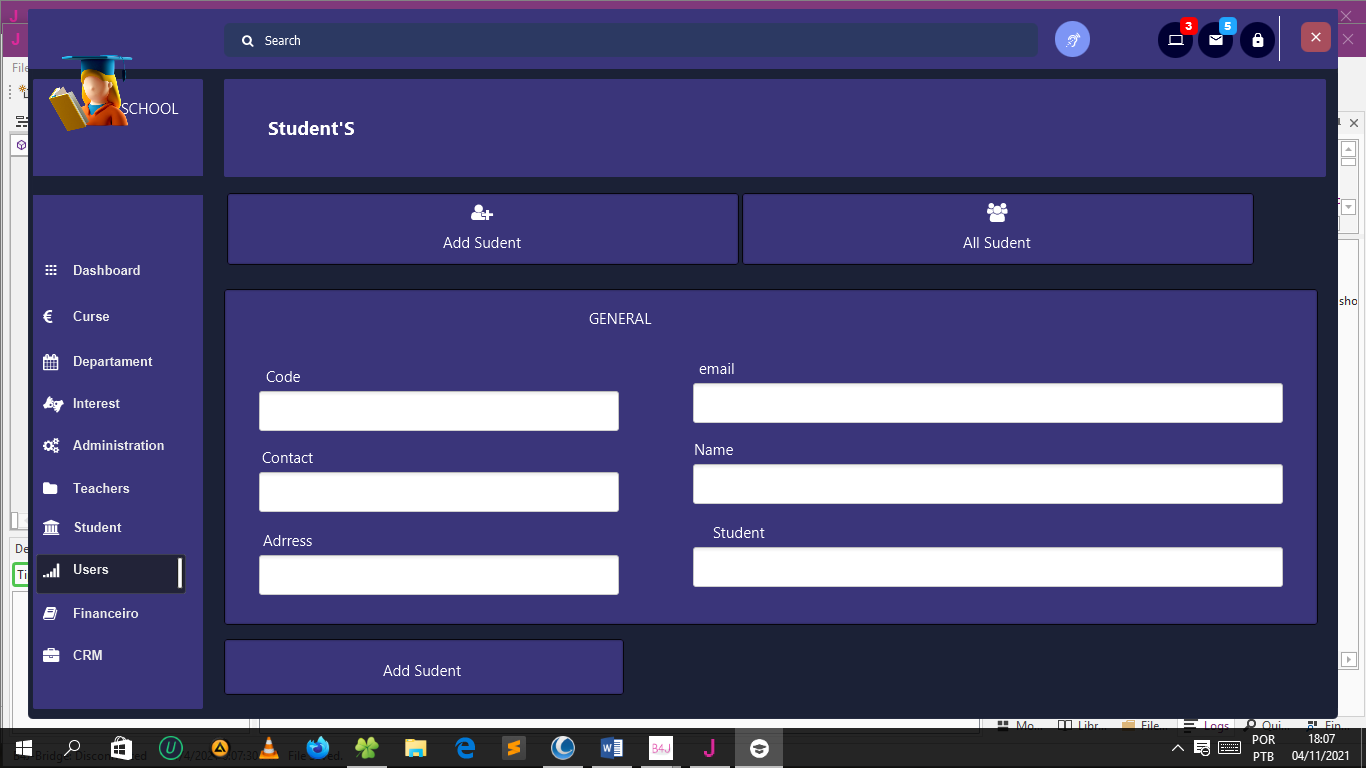Open VLC media player from taskbar
The width and height of the screenshot is (1366, 768).
click(x=268, y=748)
